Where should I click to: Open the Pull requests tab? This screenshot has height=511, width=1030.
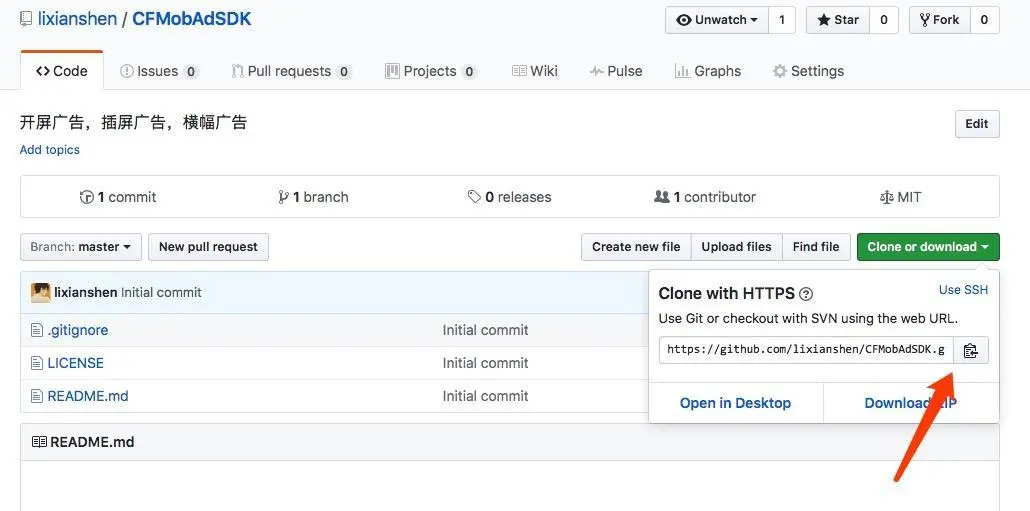(x=290, y=71)
